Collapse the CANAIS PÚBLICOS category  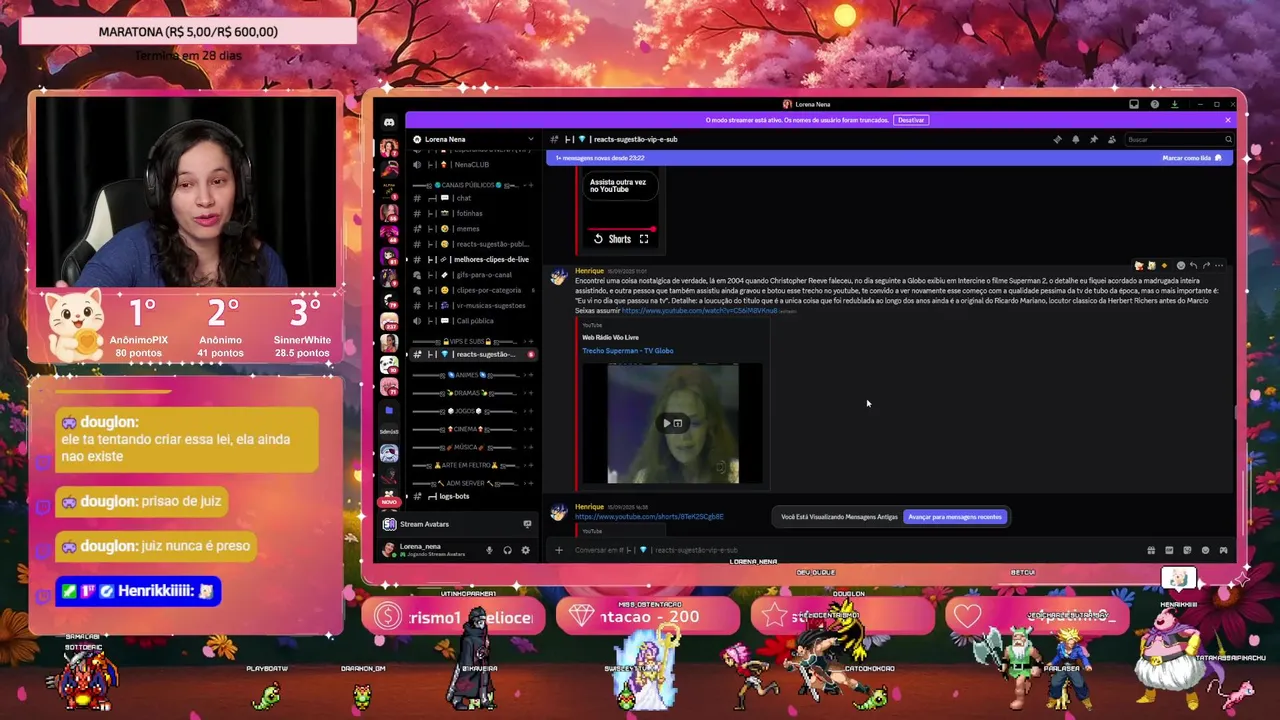[x=469, y=185]
